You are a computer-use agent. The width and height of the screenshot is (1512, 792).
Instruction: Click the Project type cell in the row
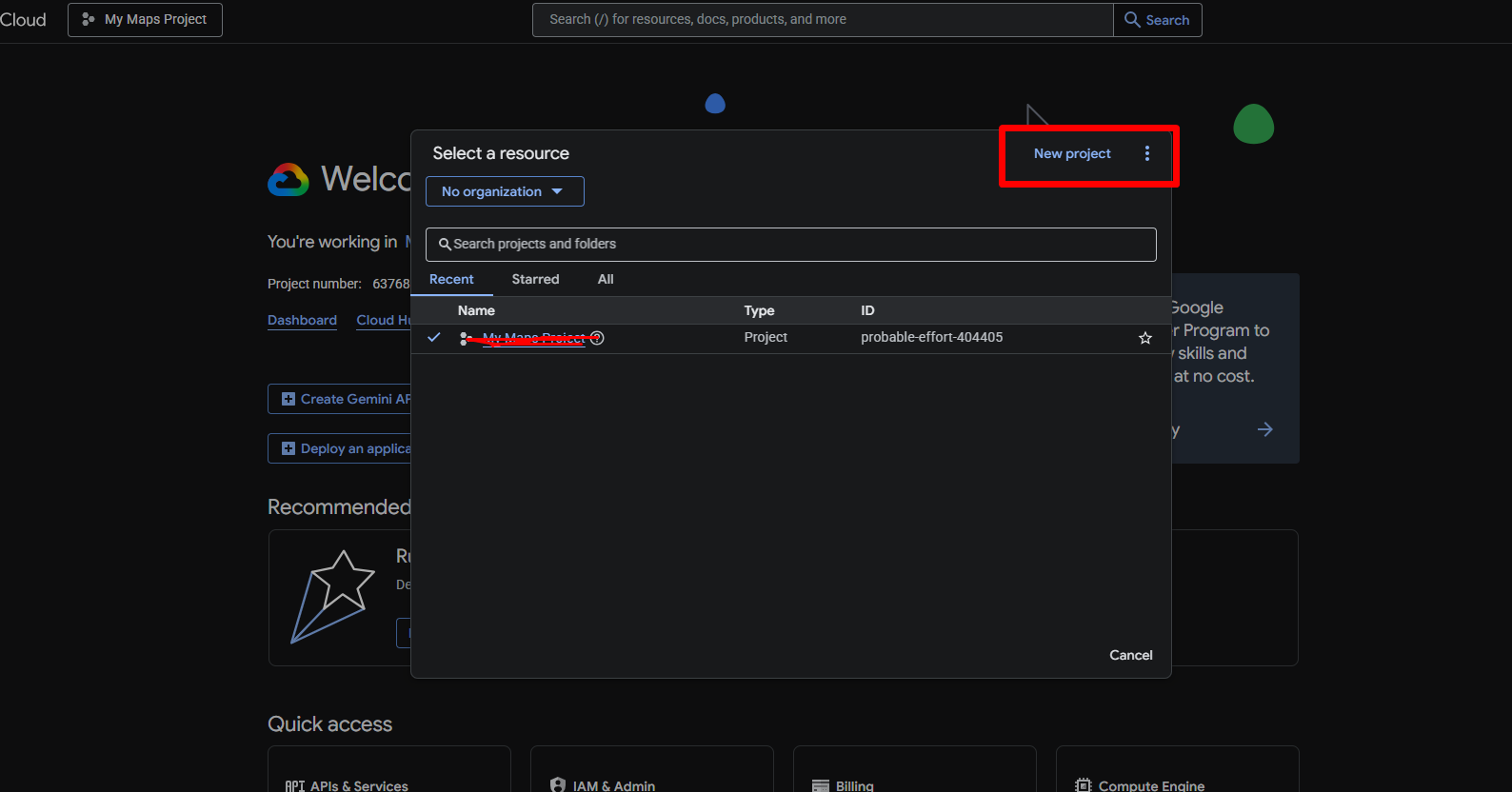766,337
